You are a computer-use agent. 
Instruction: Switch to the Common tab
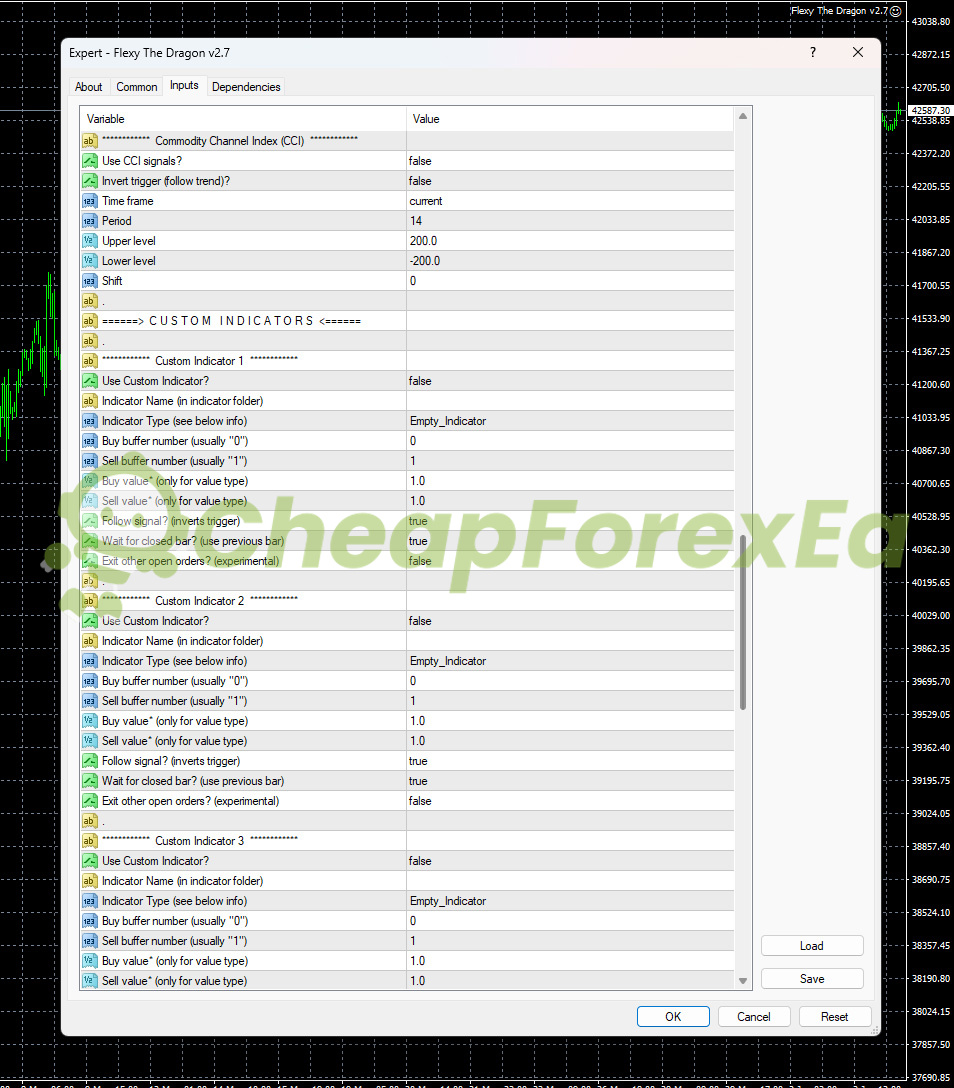(x=137, y=87)
